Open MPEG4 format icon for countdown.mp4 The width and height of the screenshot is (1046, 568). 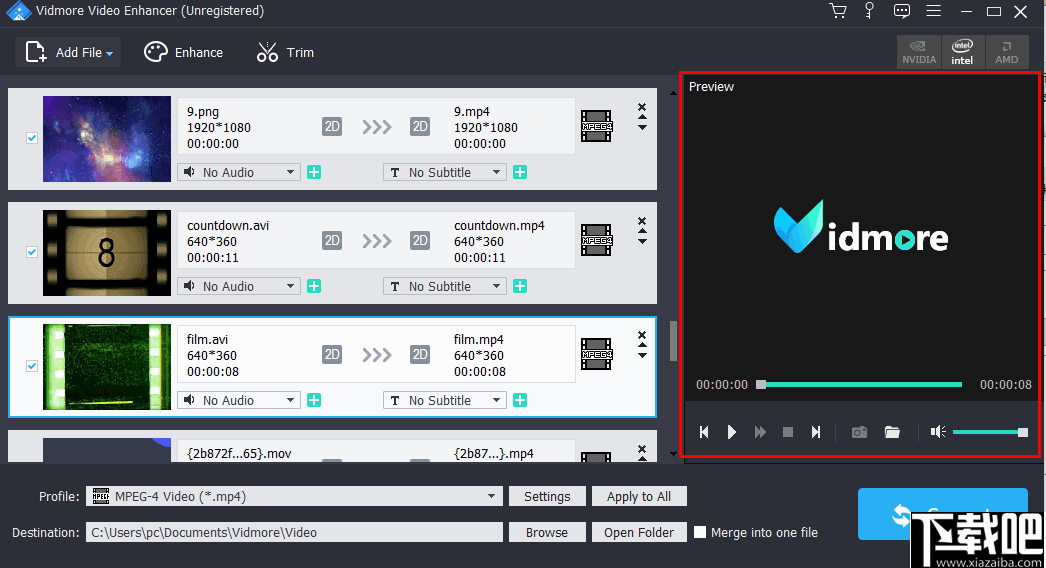[x=596, y=240]
